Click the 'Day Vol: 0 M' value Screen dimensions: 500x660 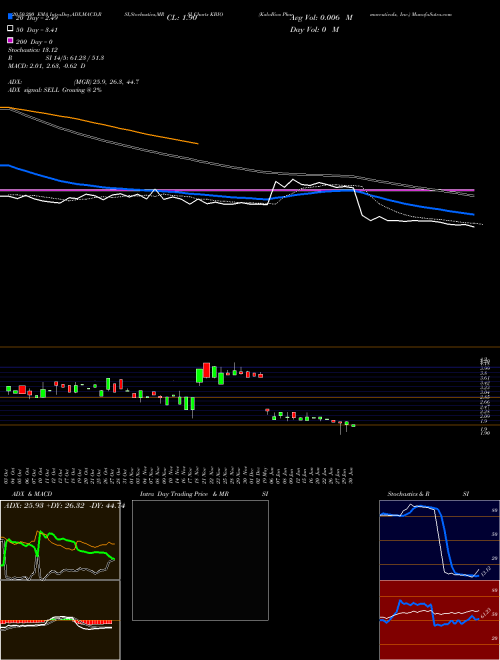[314, 30]
